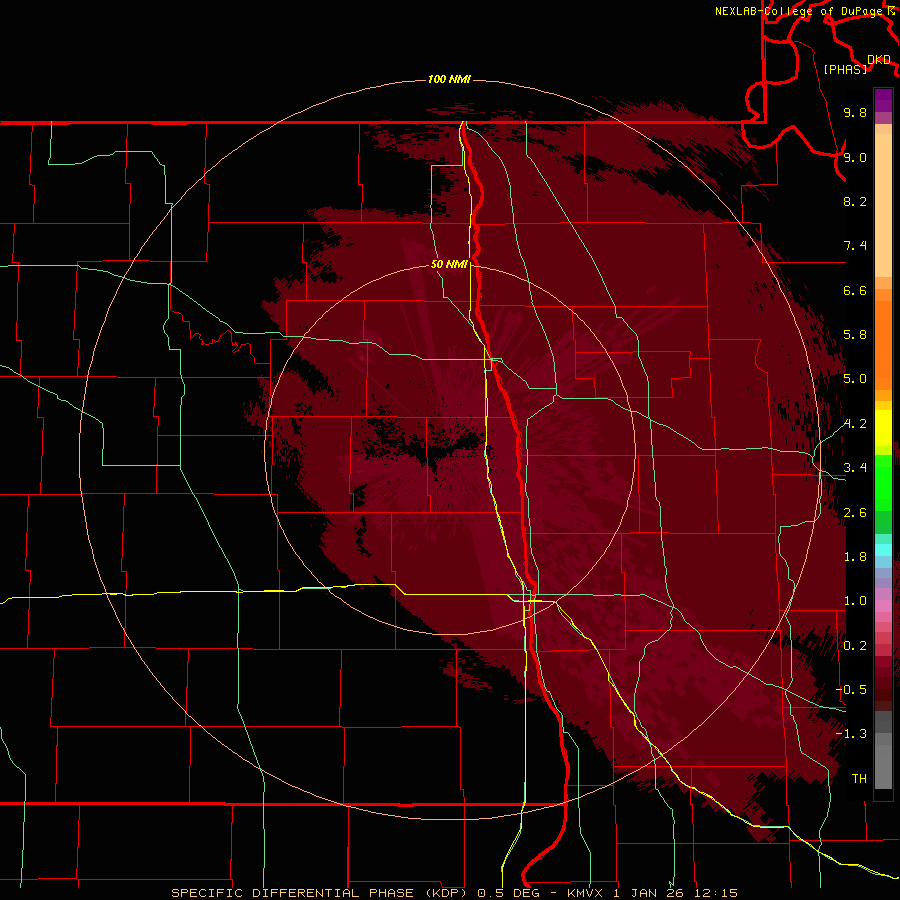
Task: Click the 50 NMI range ring label
Action: 449,264
